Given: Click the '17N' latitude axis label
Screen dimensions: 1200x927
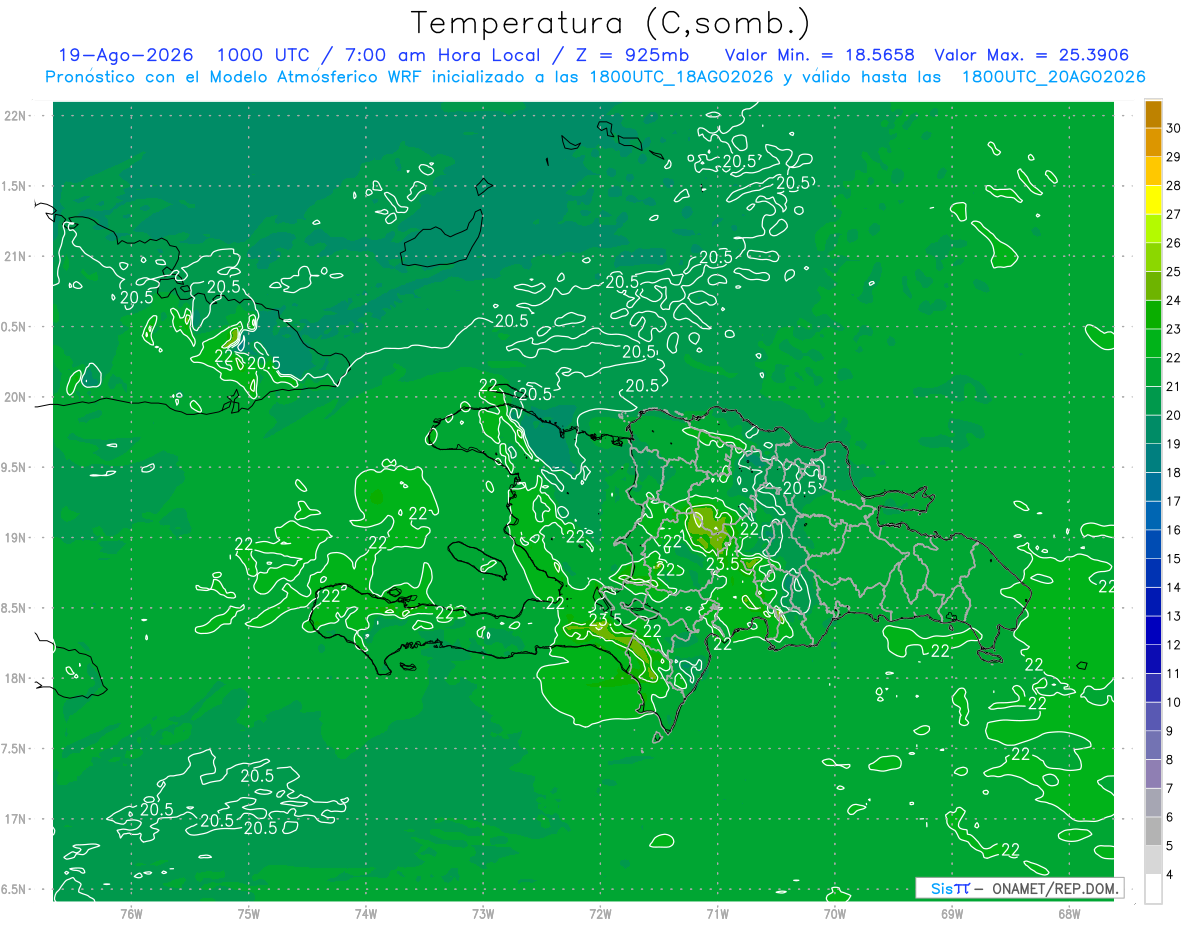Looking at the screenshot, I should point(14,819).
